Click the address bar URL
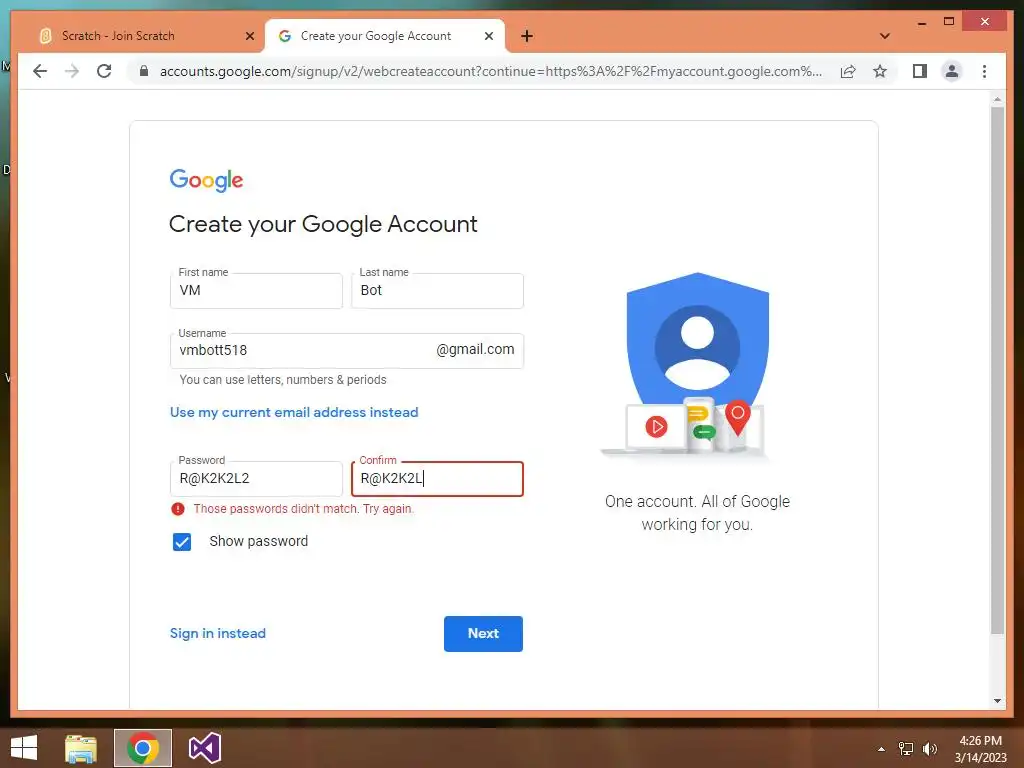This screenshot has width=1024, height=768. coord(490,71)
